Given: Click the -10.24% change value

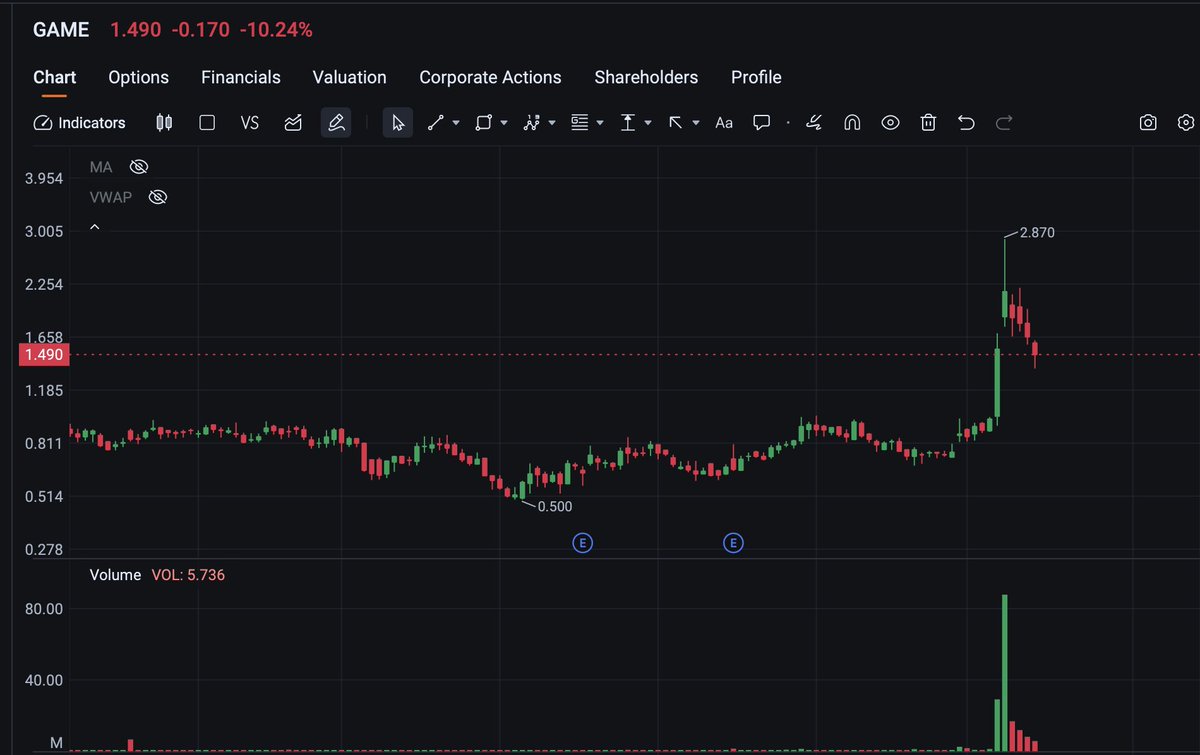Looking at the screenshot, I should (x=276, y=30).
